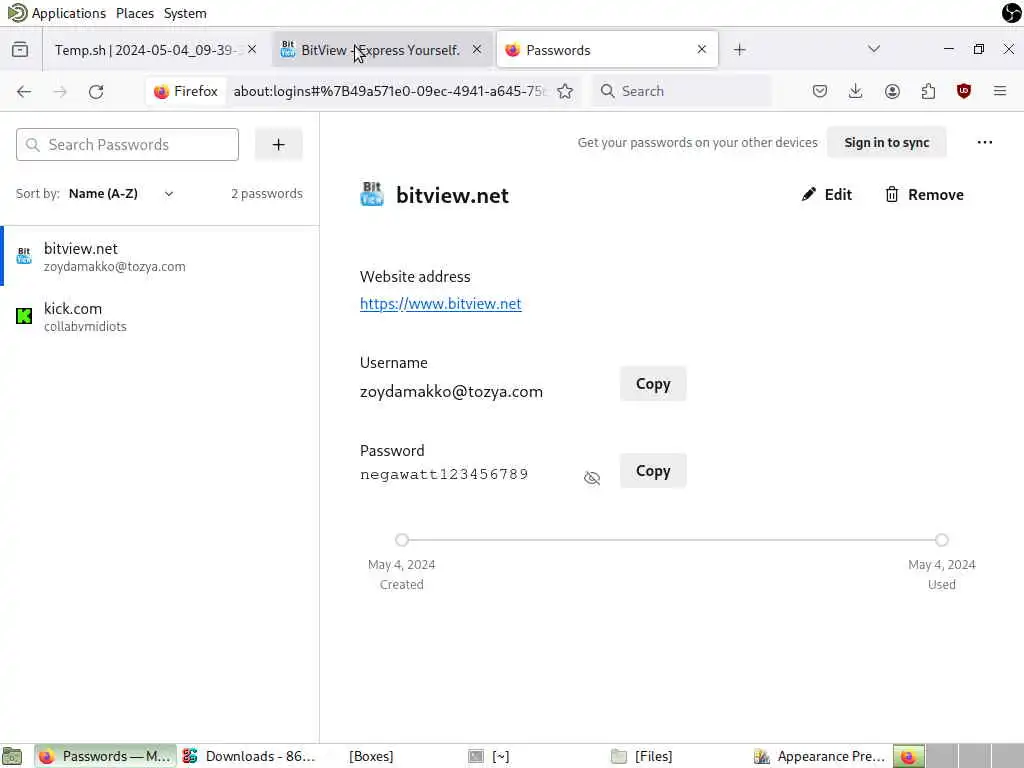Click the desktop menu logo icon
Viewport: 1024px width, 768px height.
16,12
